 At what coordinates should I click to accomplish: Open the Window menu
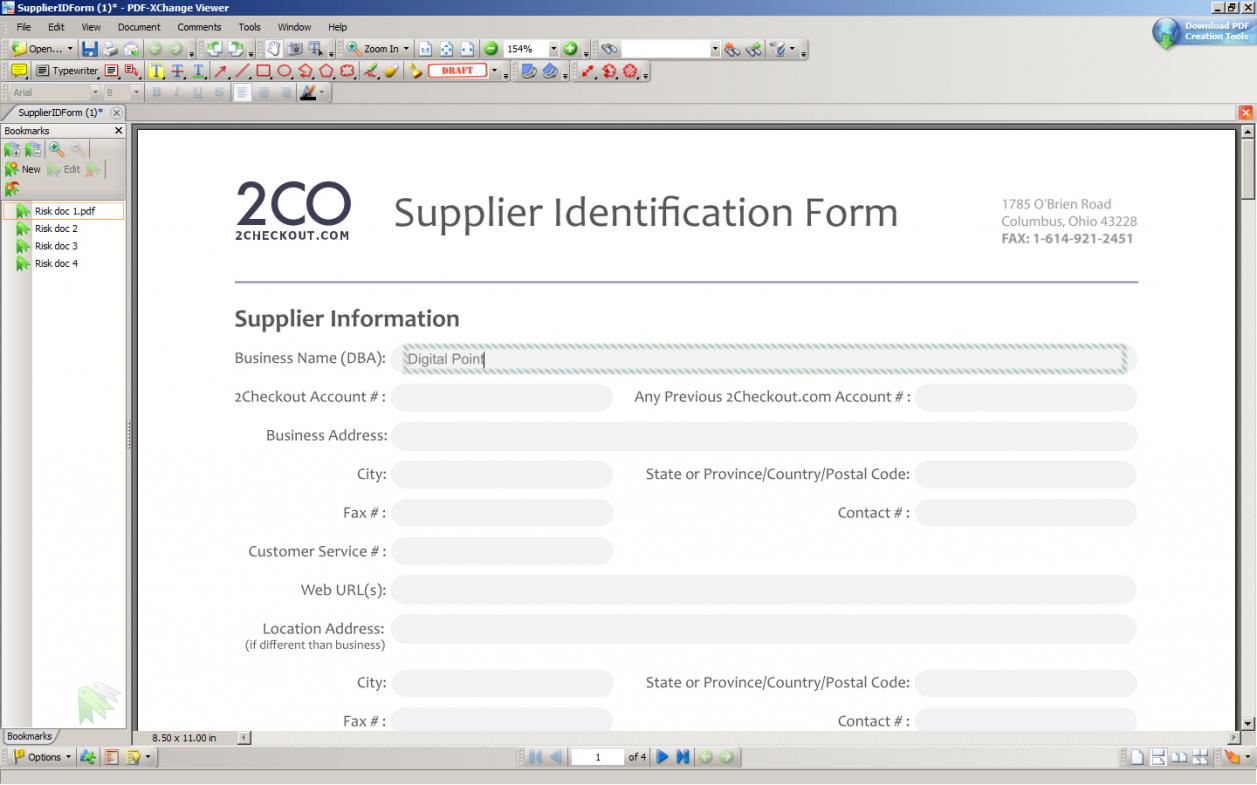(294, 27)
